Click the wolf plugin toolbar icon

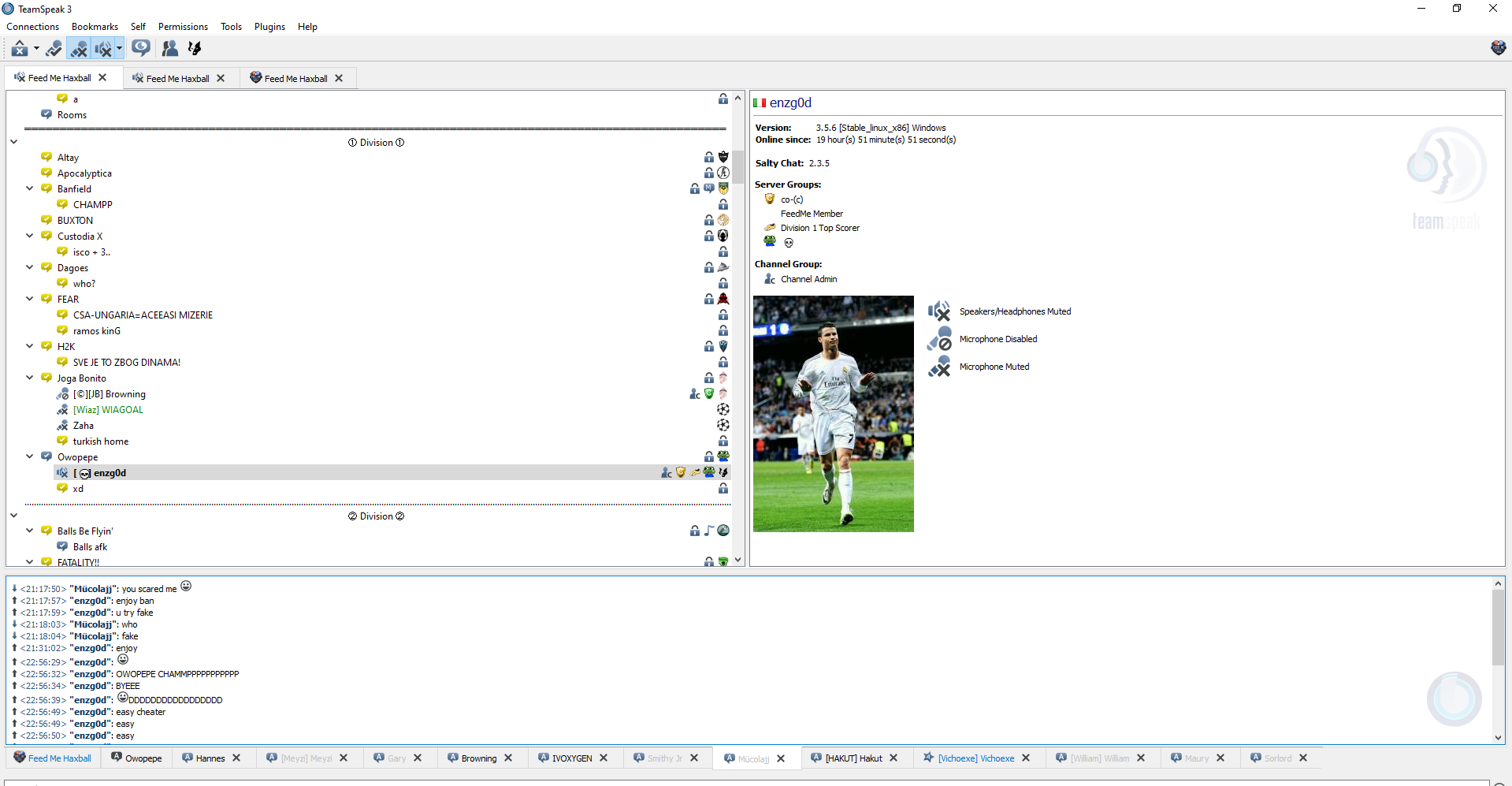[x=194, y=49]
